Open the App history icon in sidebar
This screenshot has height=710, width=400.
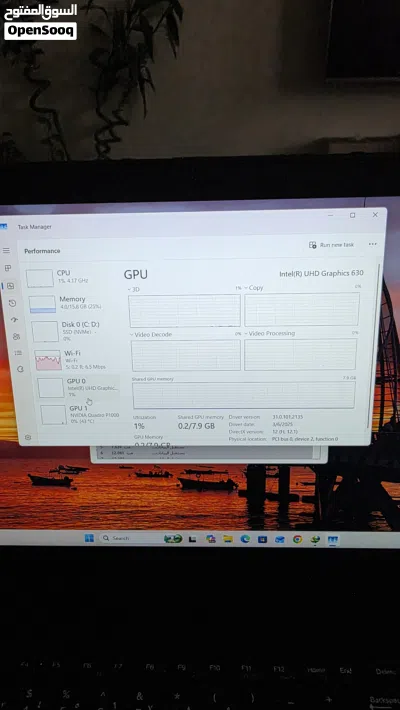[x=12, y=303]
